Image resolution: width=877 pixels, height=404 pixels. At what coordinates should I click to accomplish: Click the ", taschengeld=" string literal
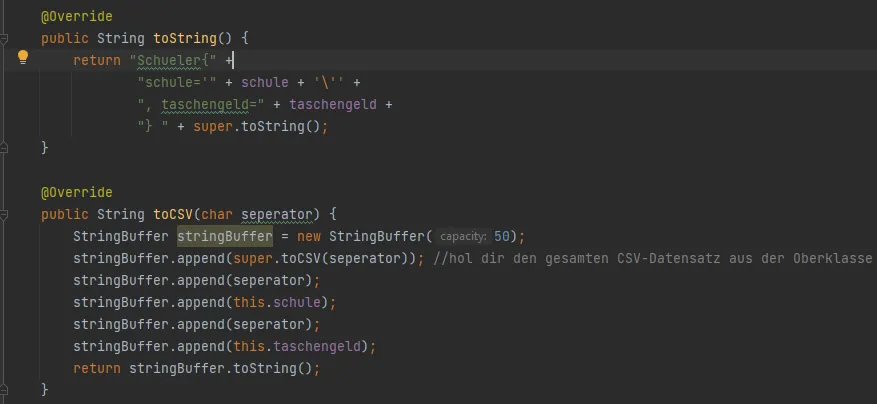click(201, 105)
